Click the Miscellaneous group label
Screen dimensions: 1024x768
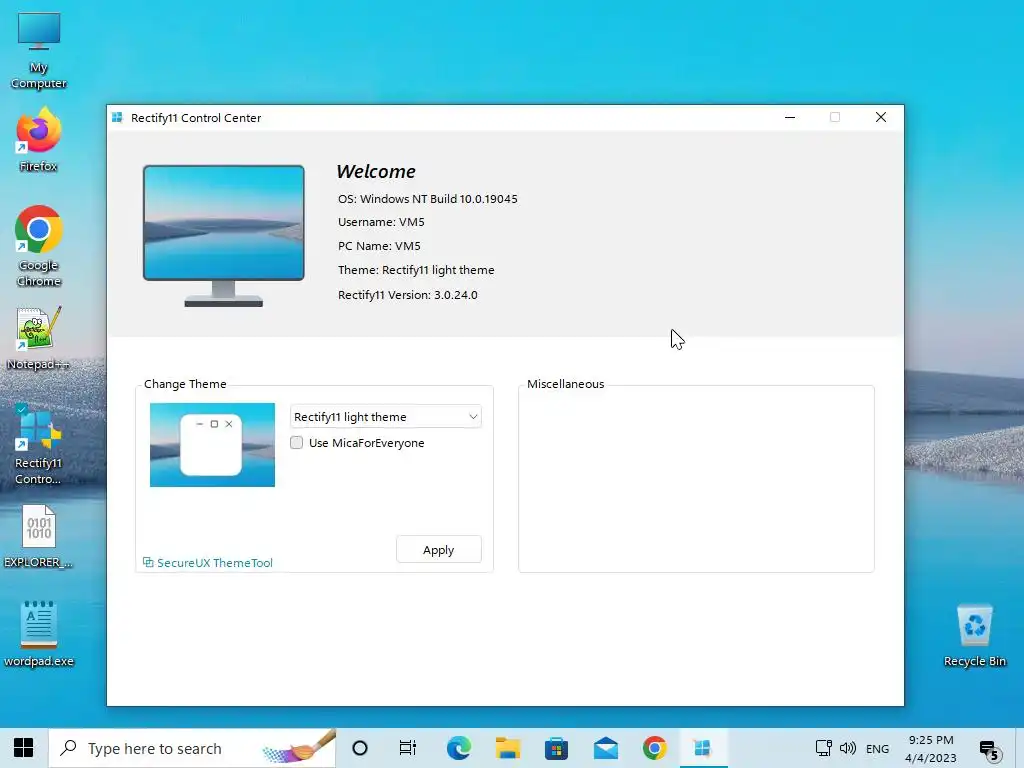(x=566, y=384)
